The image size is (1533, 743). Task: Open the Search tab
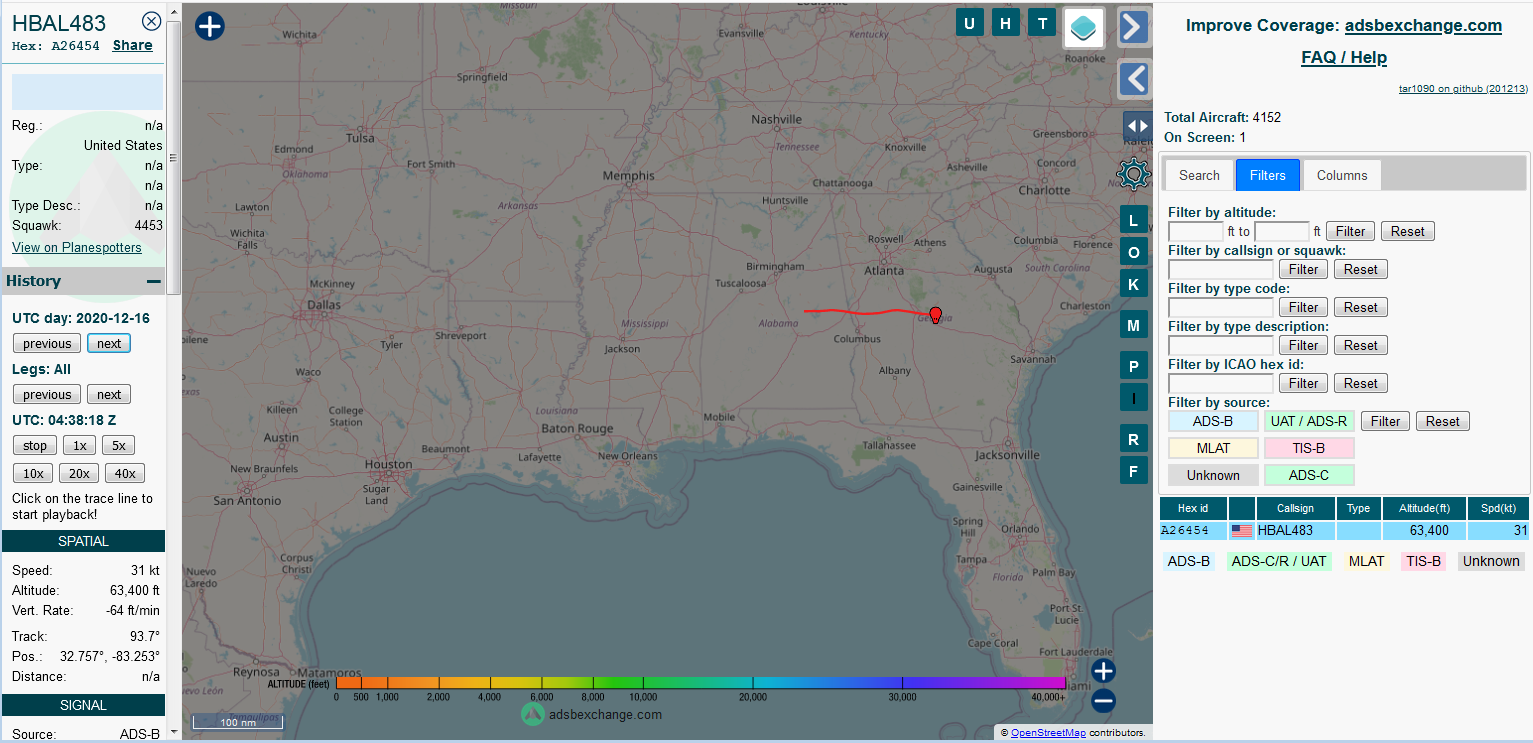pyautogui.click(x=1199, y=175)
